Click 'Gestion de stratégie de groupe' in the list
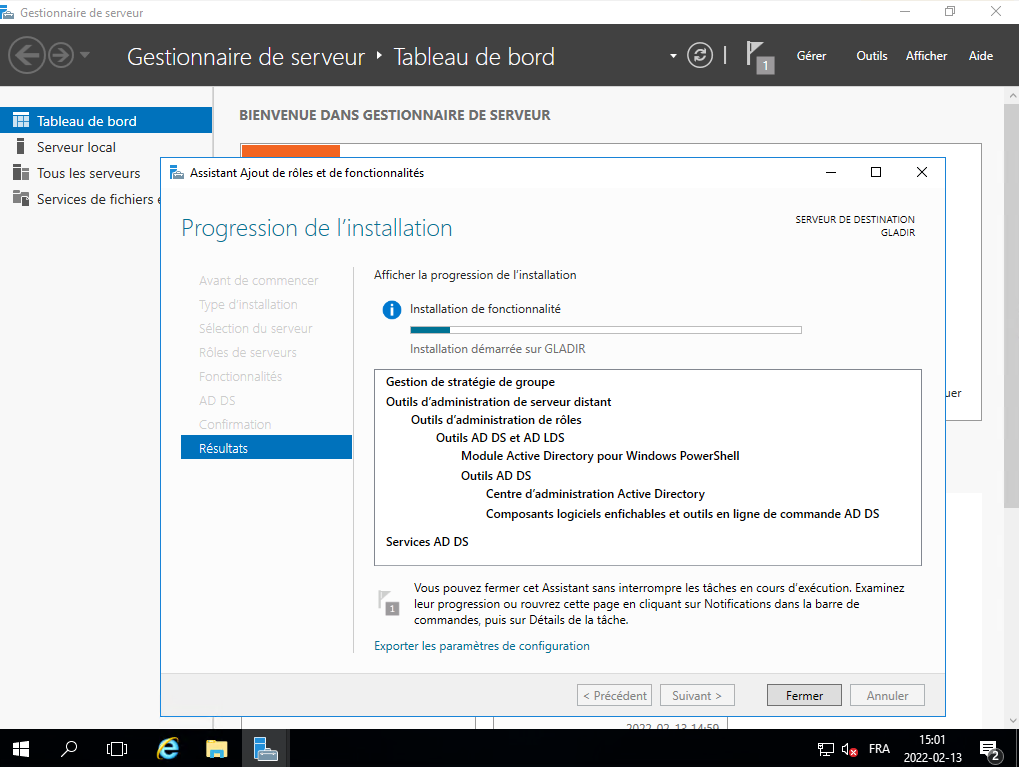Viewport: 1019px width, 767px height. [471, 382]
